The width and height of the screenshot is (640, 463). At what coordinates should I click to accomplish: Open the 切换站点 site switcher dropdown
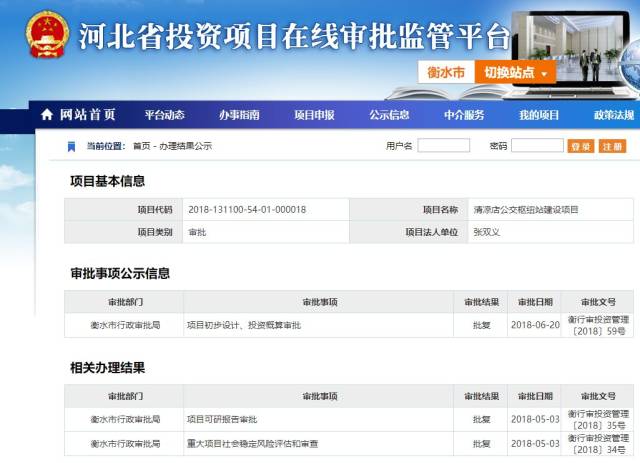click(515, 73)
